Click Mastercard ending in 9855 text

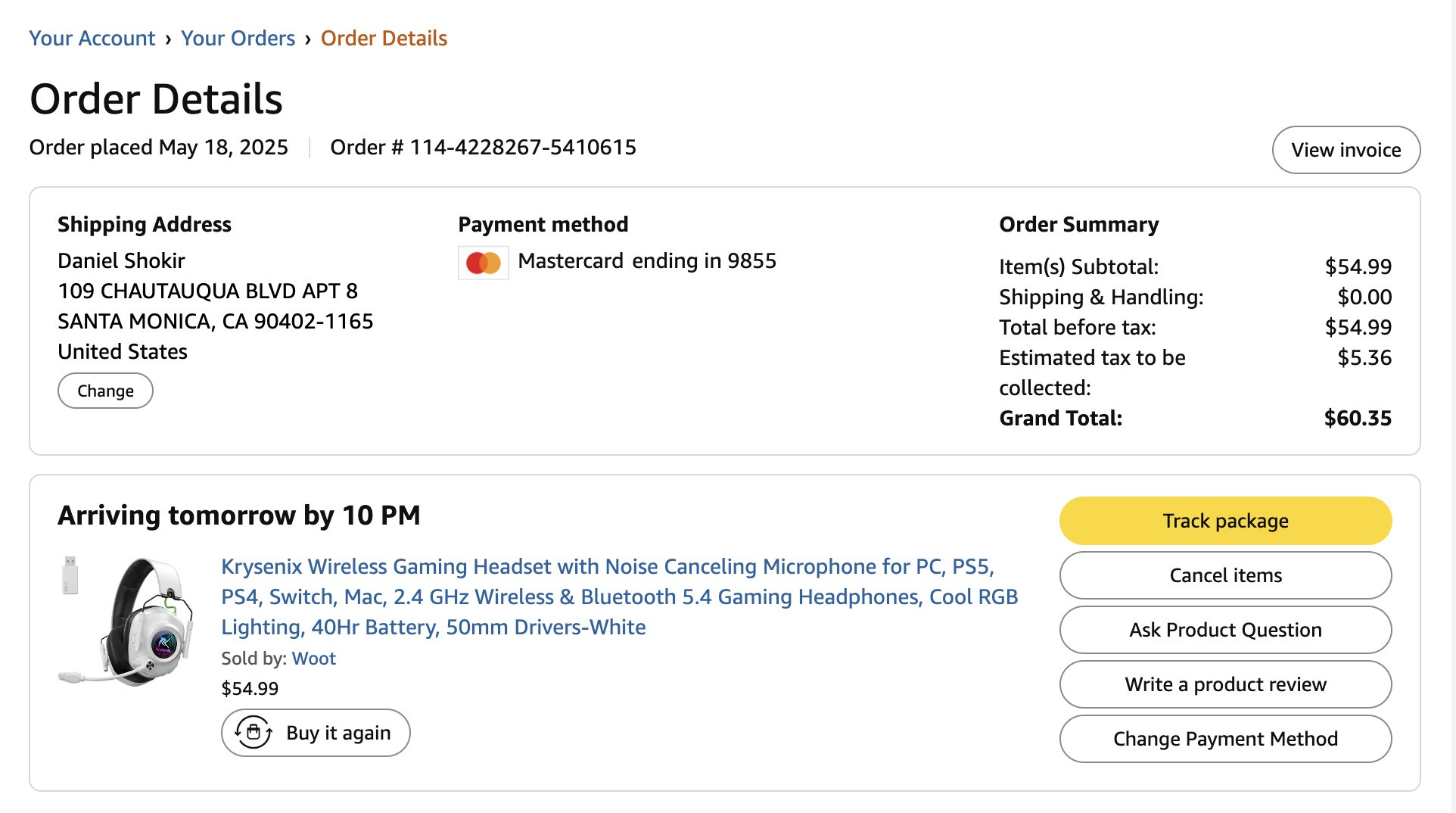click(647, 261)
